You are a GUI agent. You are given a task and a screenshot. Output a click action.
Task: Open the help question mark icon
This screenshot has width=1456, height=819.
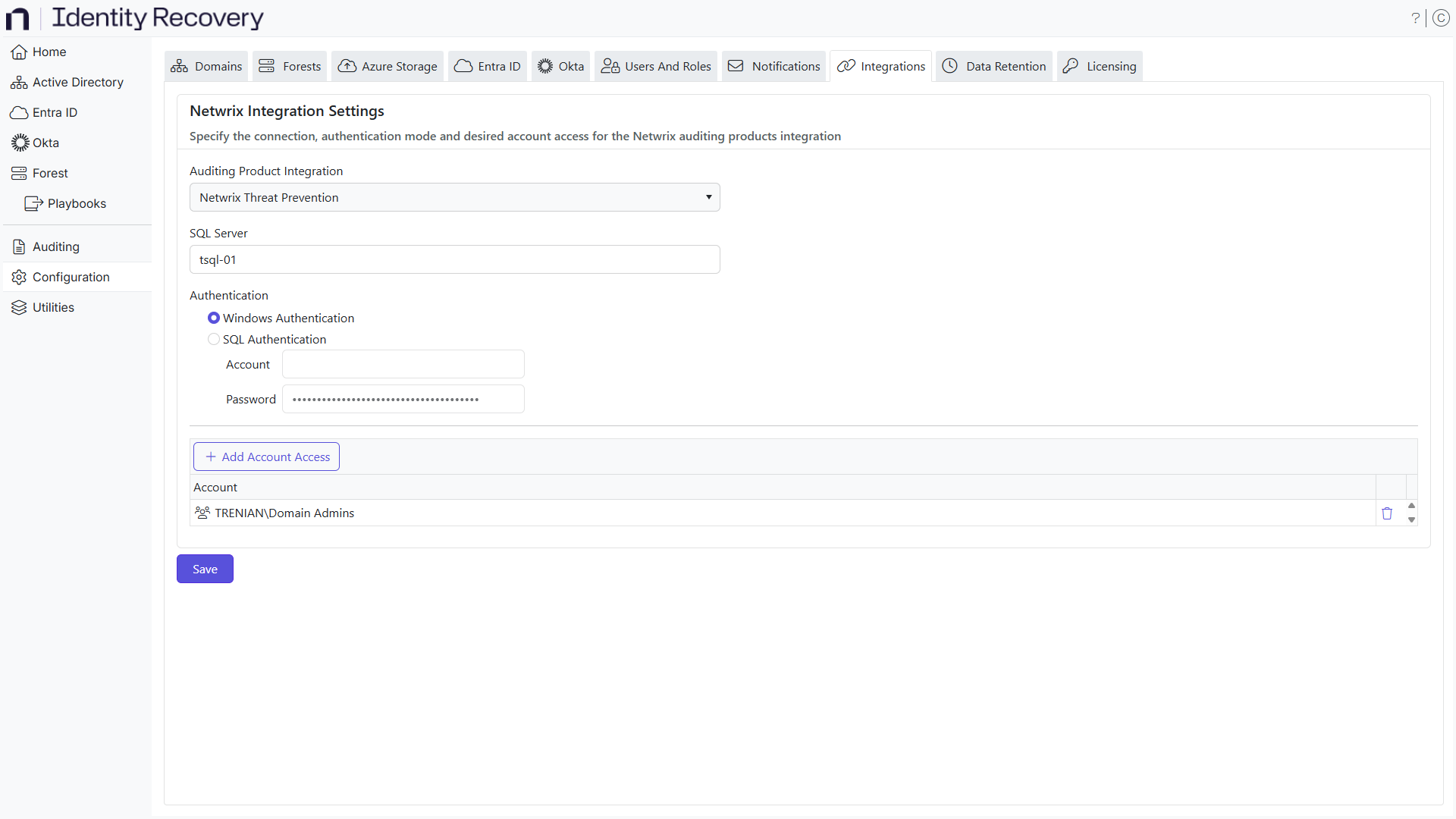coord(1415,17)
